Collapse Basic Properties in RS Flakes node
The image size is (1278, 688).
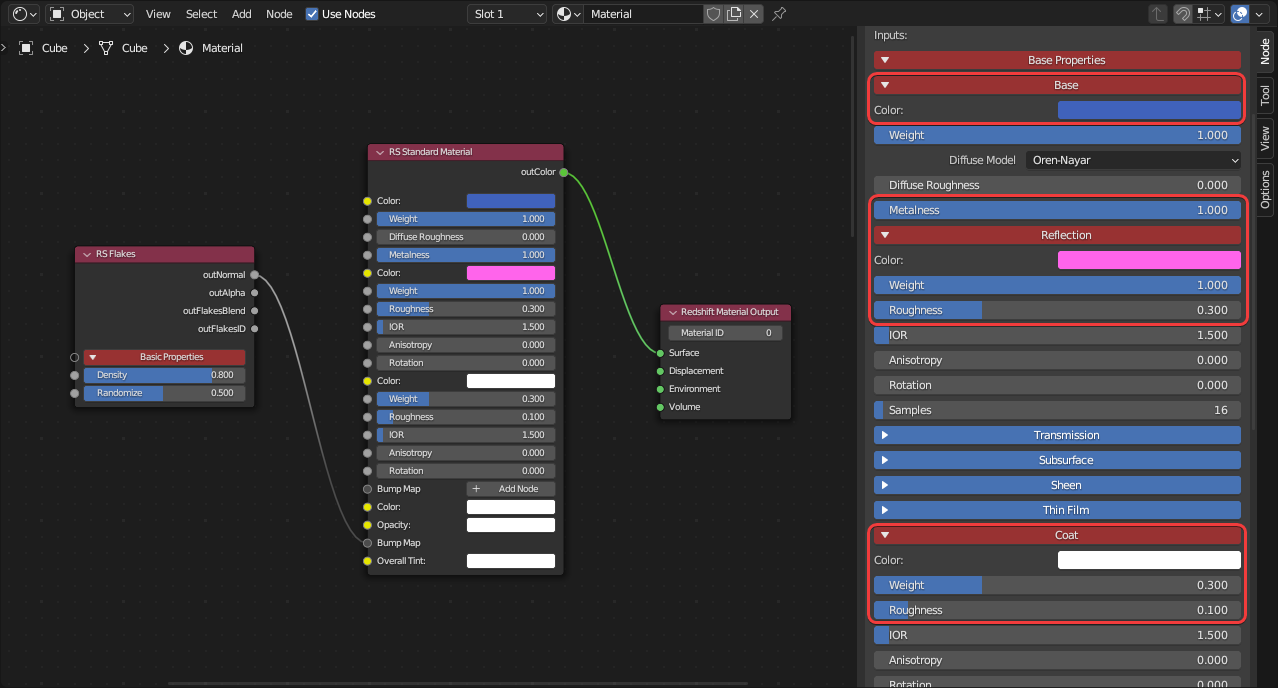pyautogui.click(x=164, y=357)
